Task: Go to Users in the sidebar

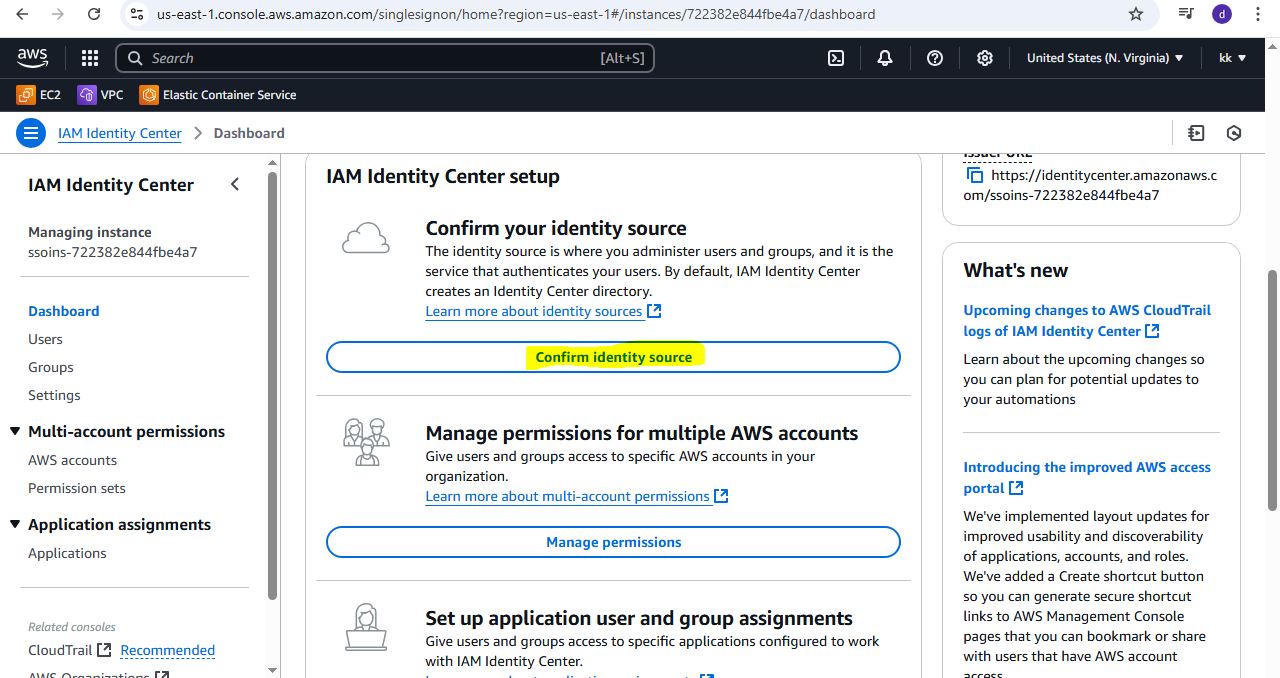Action: [45, 339]
